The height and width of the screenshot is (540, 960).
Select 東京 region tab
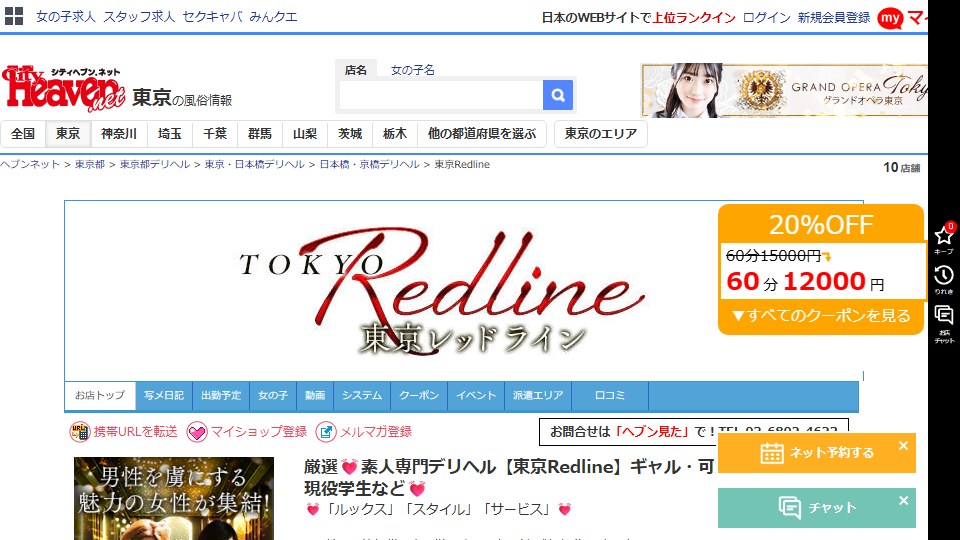click(68, 134)
